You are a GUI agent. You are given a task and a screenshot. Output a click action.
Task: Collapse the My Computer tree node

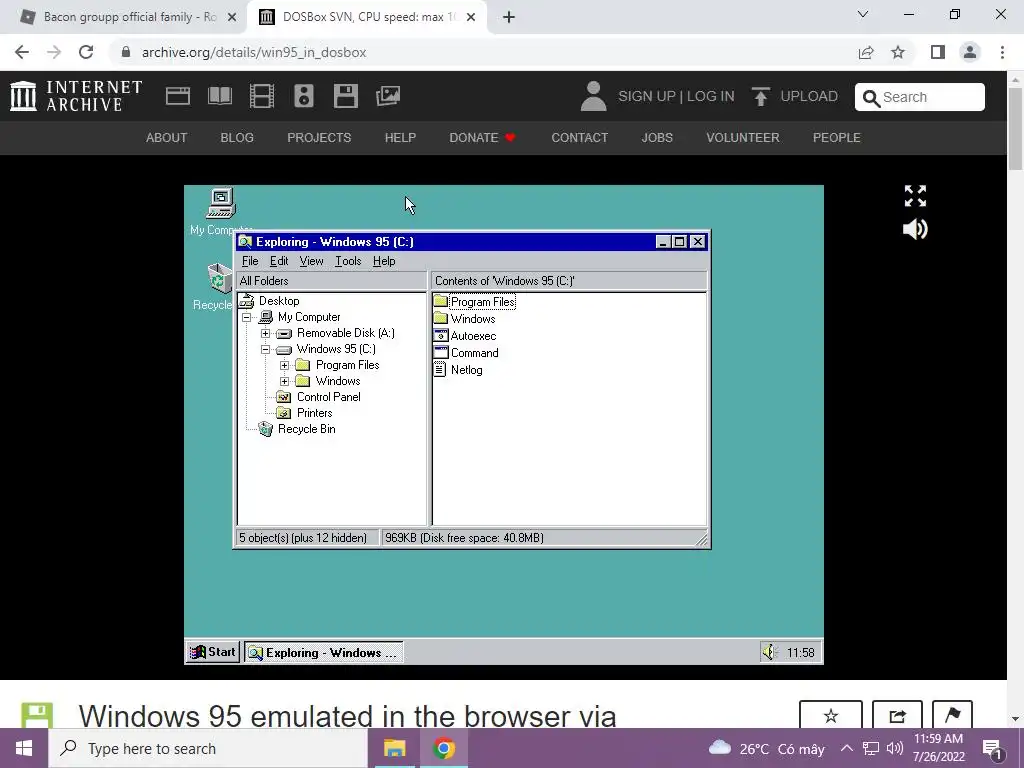point(247,317)
